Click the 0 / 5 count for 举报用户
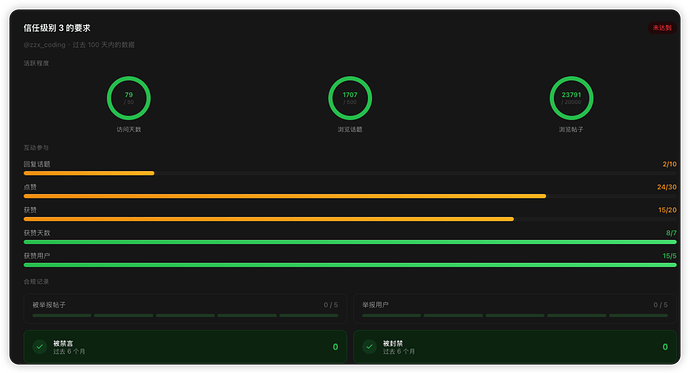This screenshot has height=373, width=690. coord(661,305)
